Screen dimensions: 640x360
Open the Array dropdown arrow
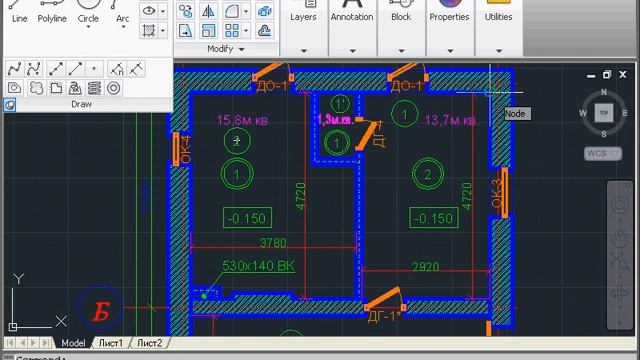tap(246, 31)
